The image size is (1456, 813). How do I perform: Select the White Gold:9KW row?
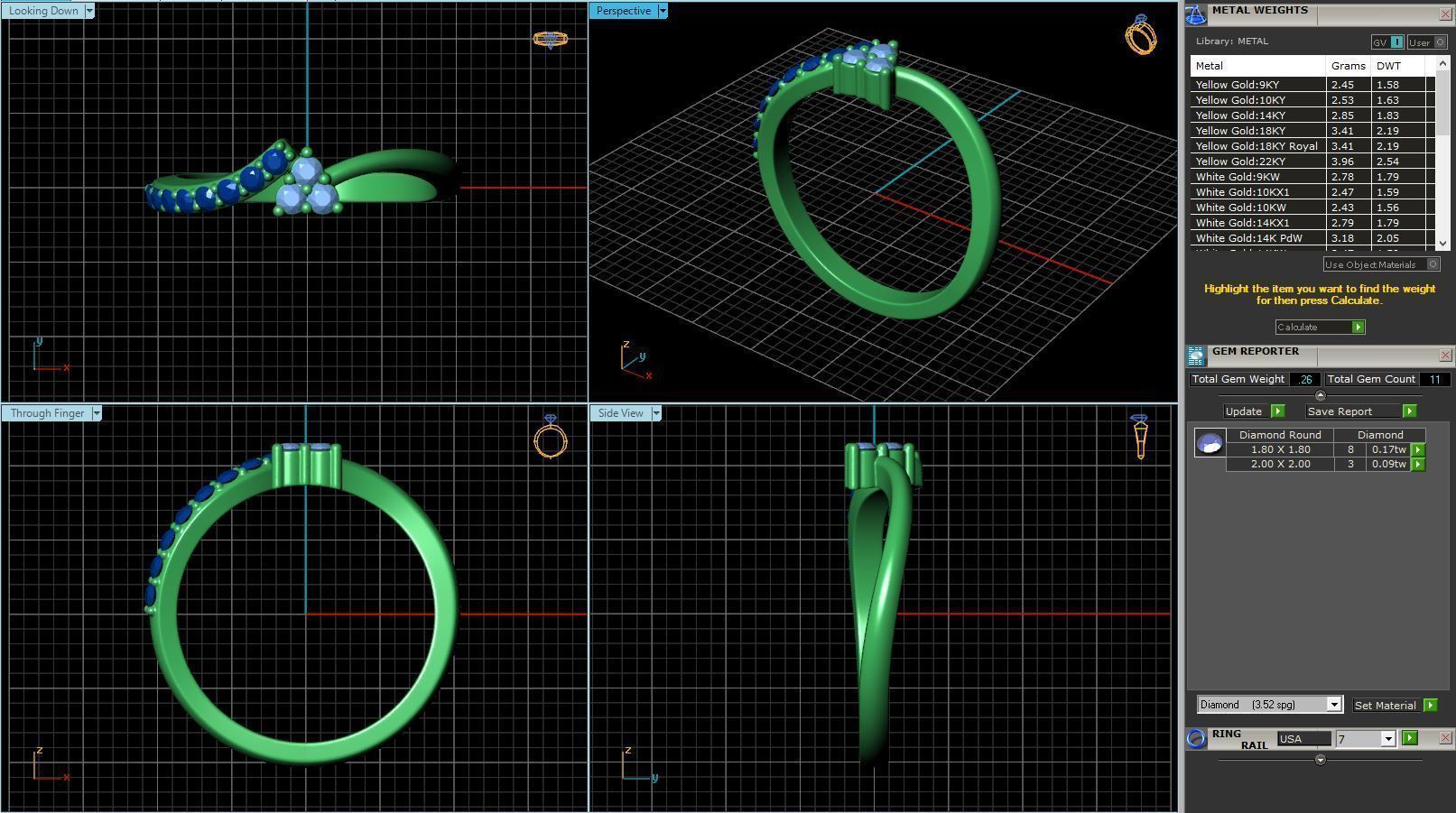(1312, 177)
